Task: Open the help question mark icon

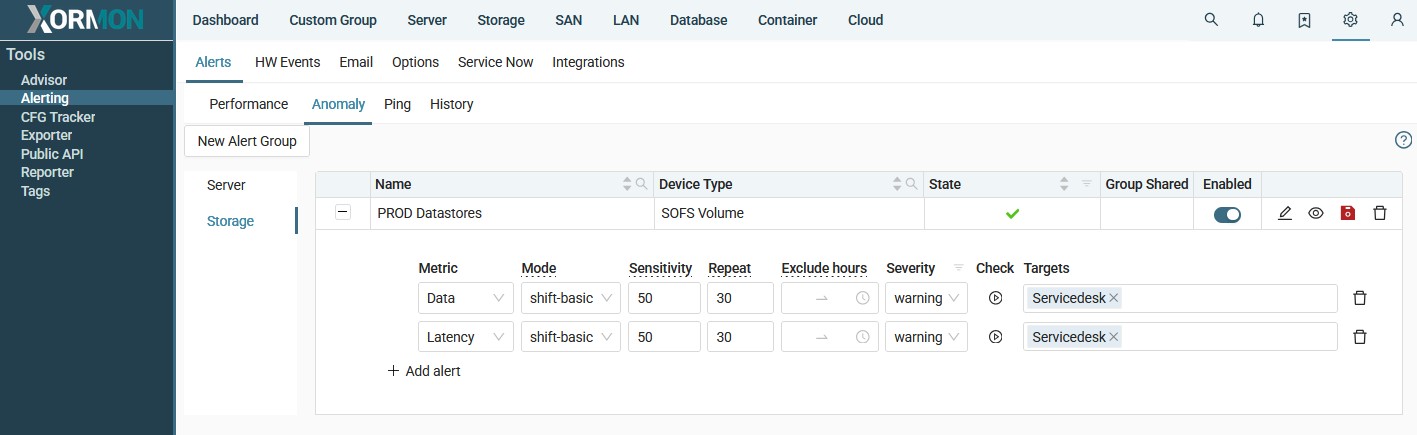Action: click(x=1403, y=140)
